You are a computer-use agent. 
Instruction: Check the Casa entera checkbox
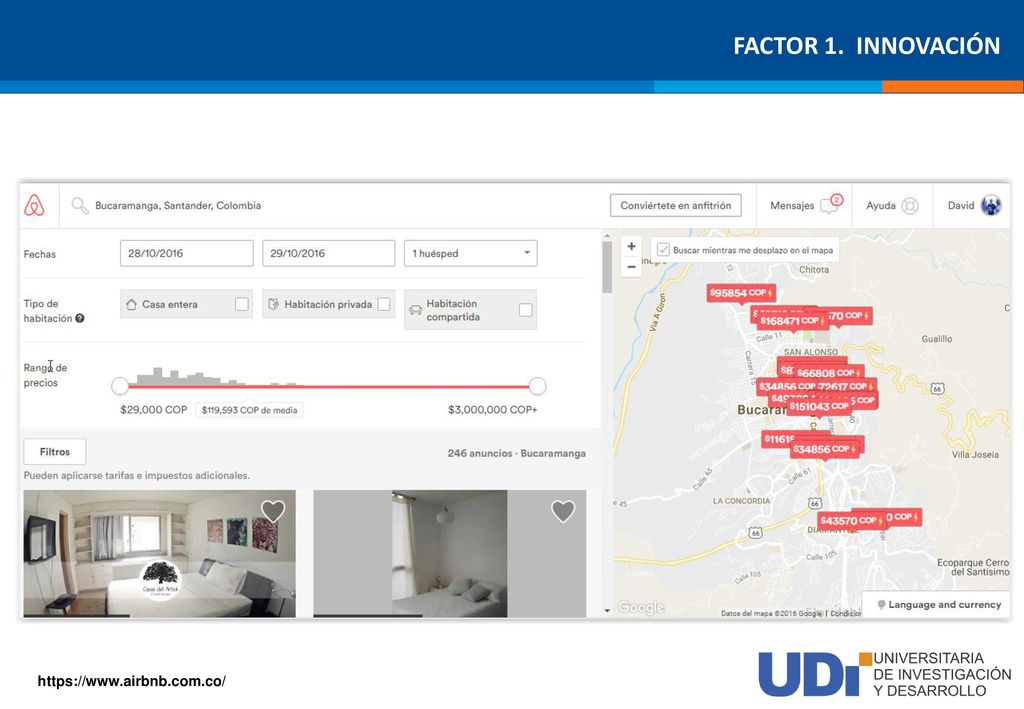(242, 304)
